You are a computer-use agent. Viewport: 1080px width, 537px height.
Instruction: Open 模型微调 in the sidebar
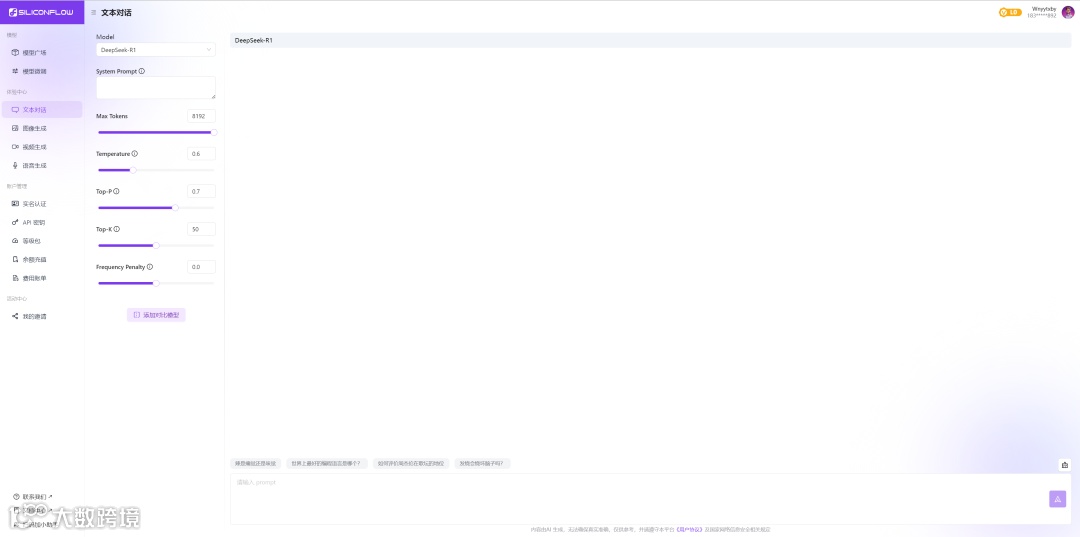pyautogui.click(x=34, y=71)
